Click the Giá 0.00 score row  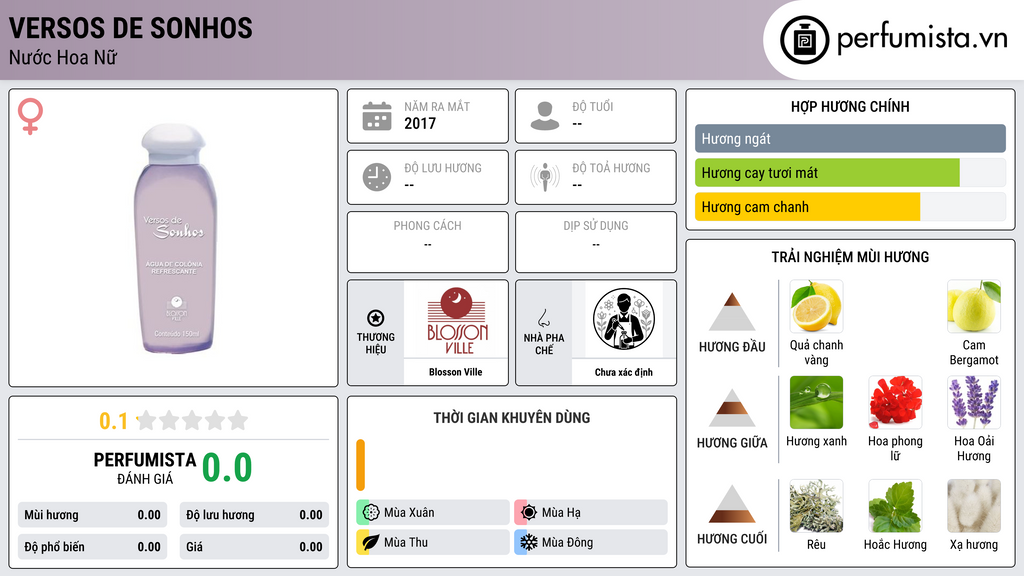point(254,547)
